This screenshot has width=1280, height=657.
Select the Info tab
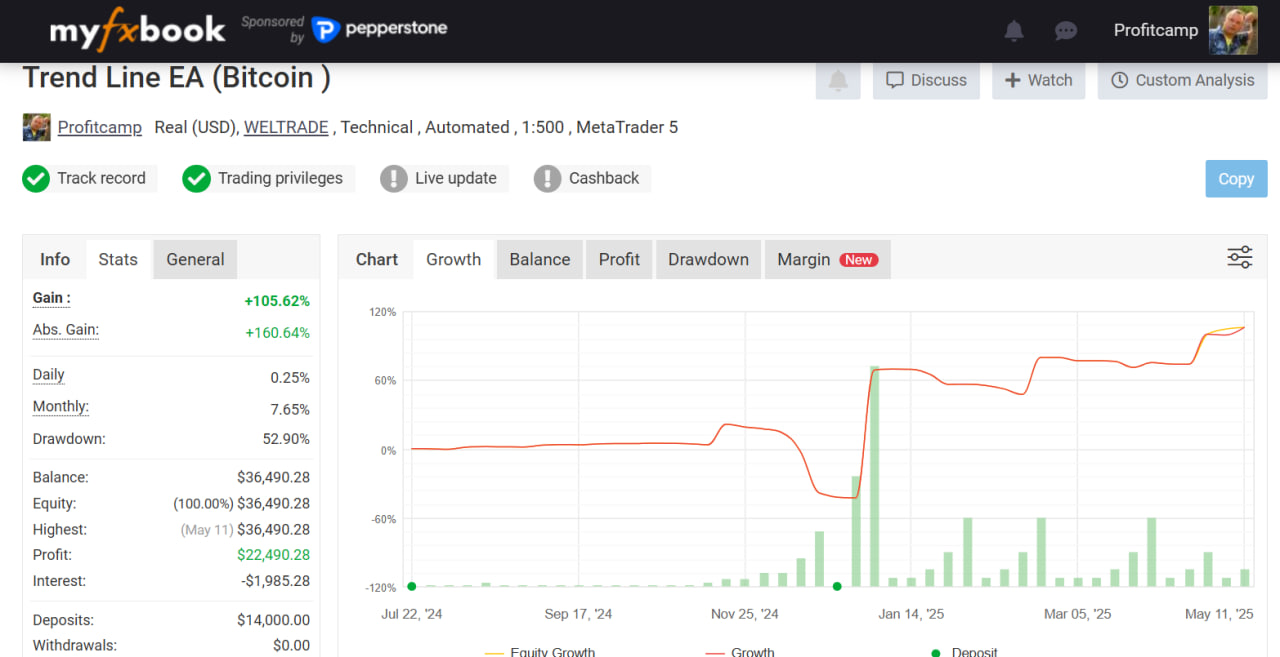pyautogui.click(x=55, y=259)
